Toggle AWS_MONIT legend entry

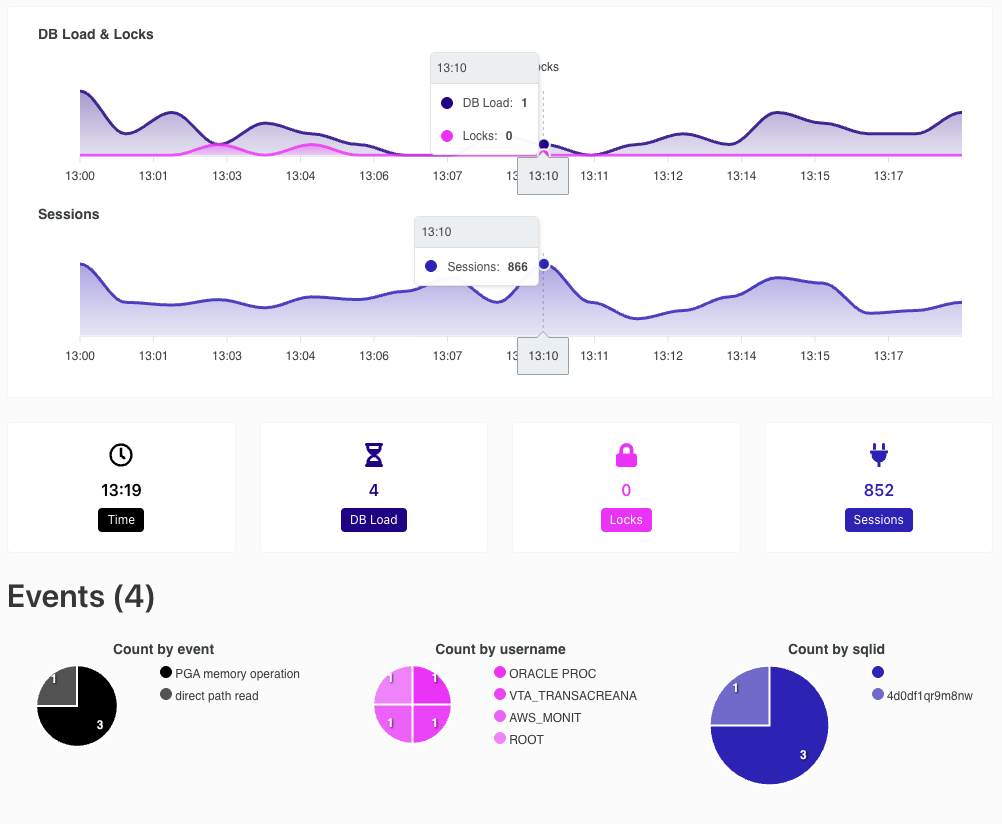[537, 717]
